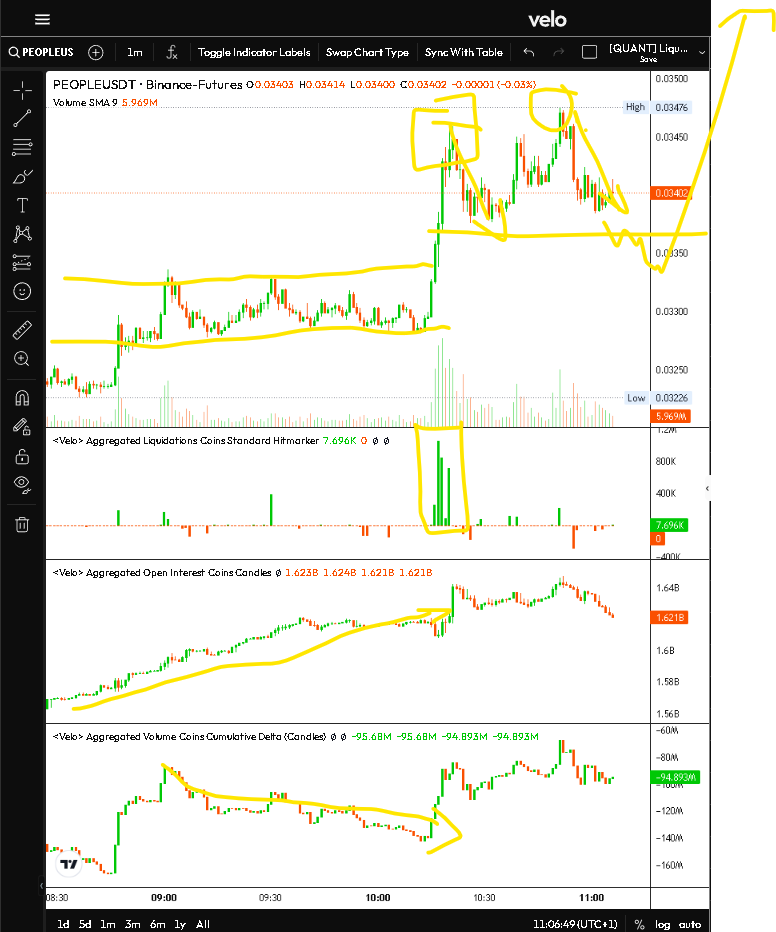
Task: Click the PEOPLEUSDT Binance-Futures chart title
Action: 147,85
